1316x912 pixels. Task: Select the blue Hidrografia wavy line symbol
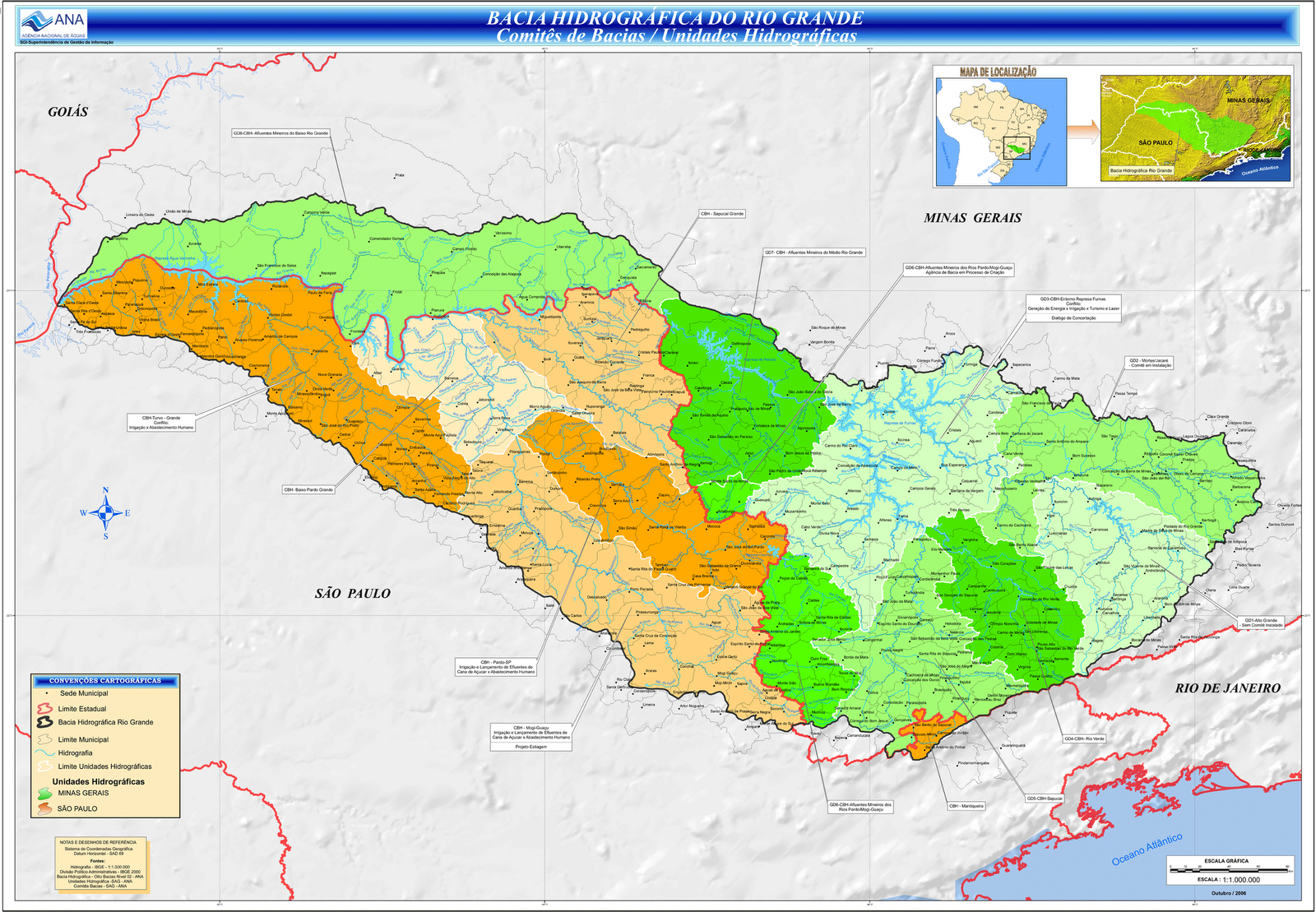pyautogui.click(x=45, y=752)
